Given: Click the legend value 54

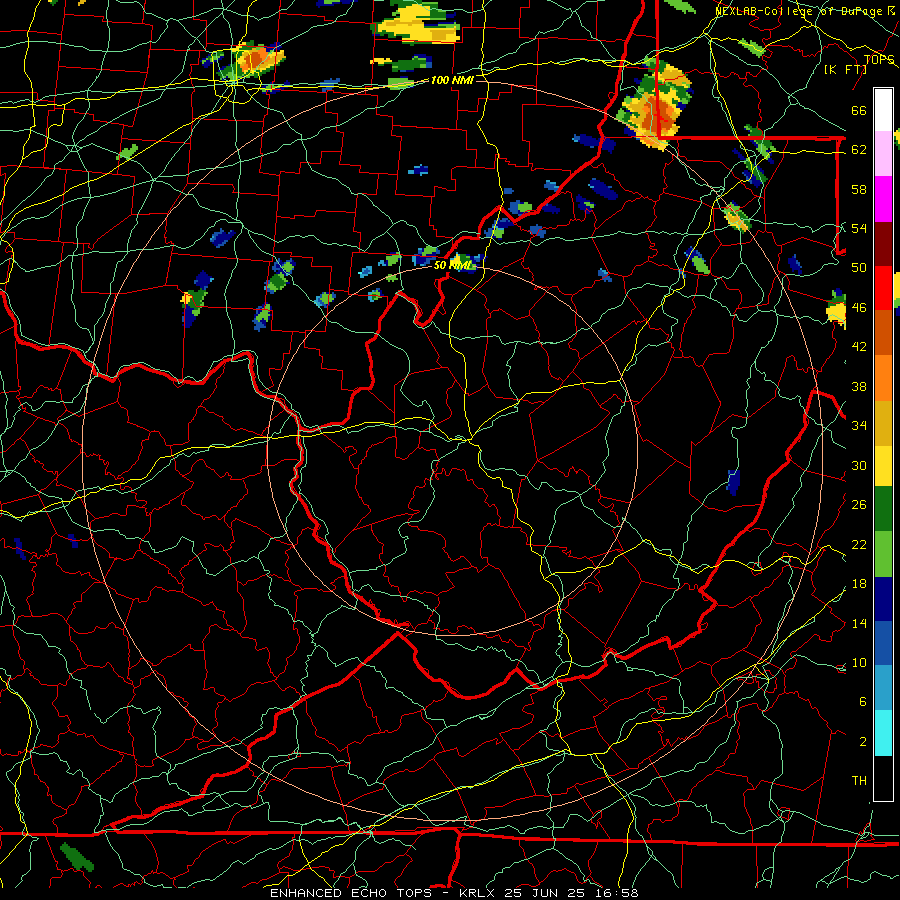Looking at the screenshot, I should tap(859, 228).
